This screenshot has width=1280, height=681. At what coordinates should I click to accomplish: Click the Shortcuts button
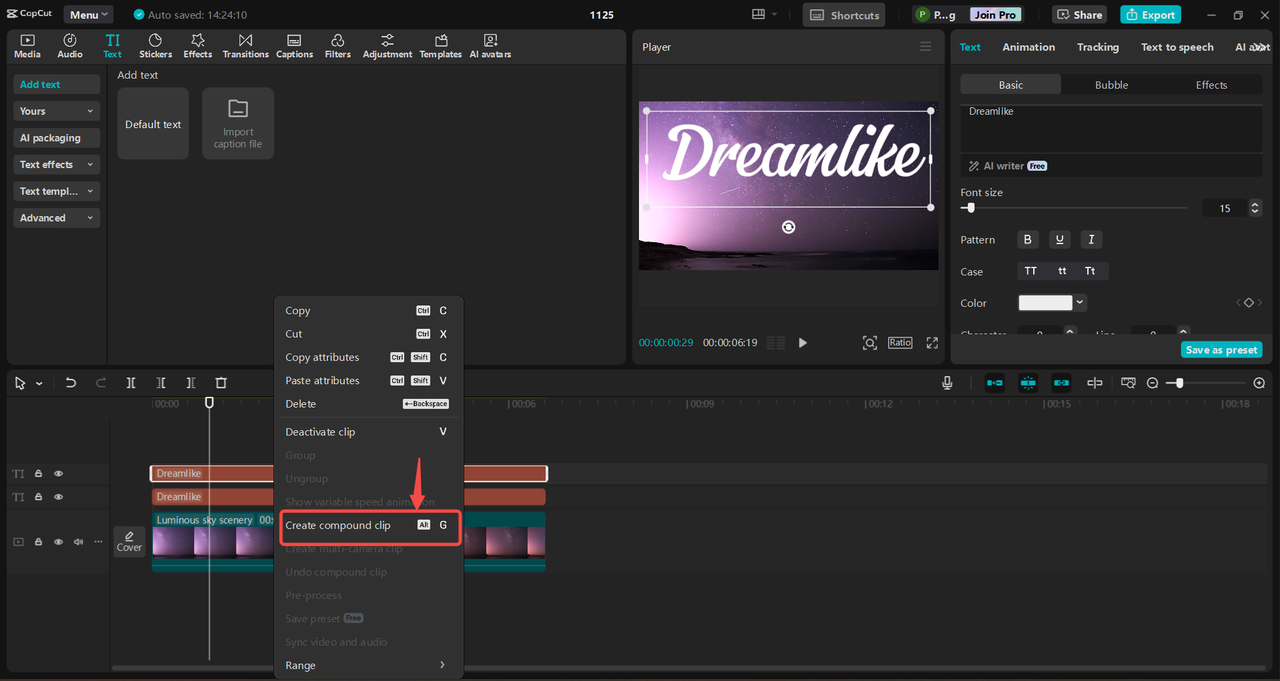pyautogui.click(x=844, y=15)
